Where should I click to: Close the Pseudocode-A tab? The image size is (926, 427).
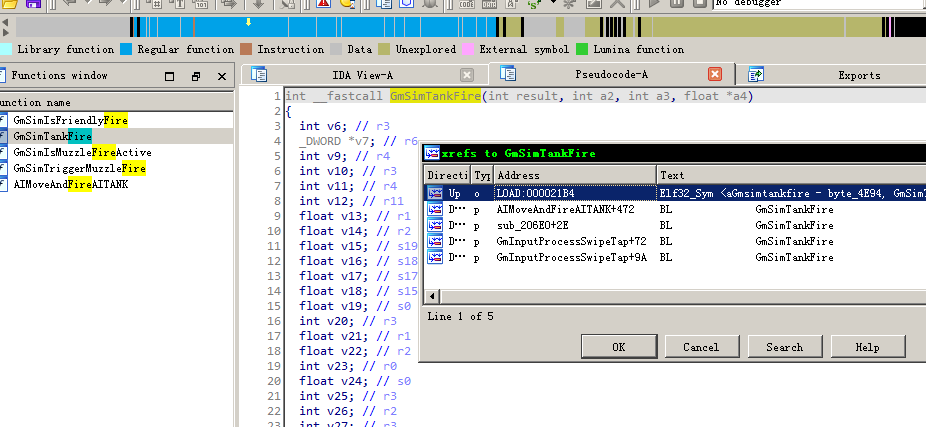point(715,74)
